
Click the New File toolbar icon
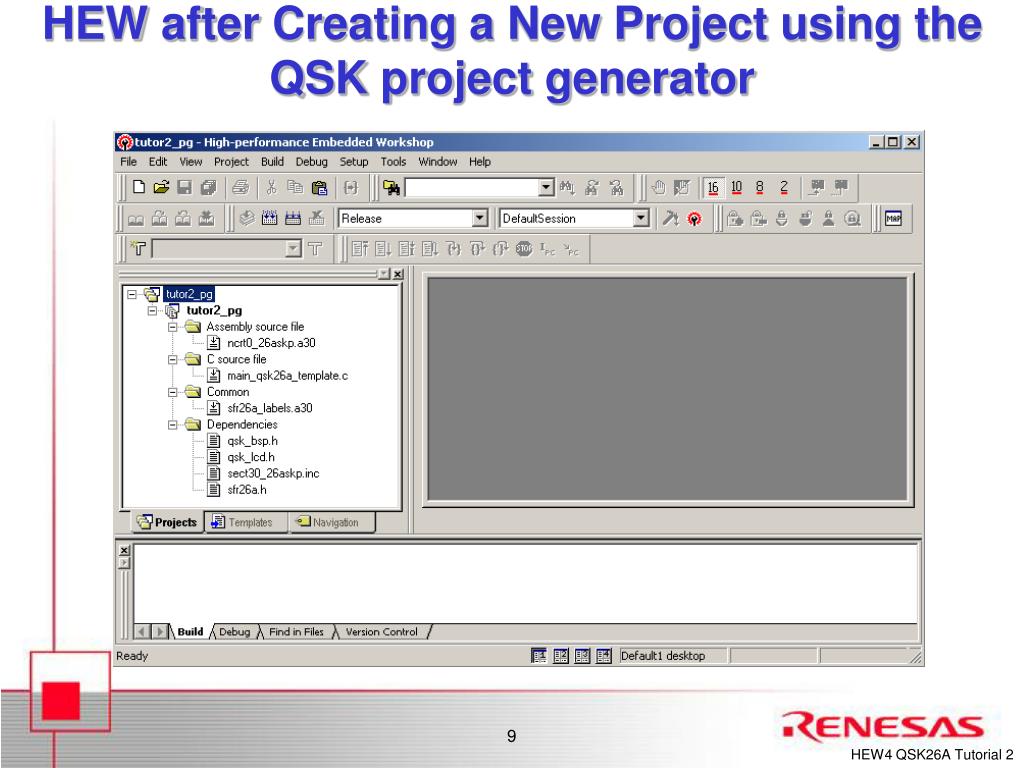tap(138, 187)
